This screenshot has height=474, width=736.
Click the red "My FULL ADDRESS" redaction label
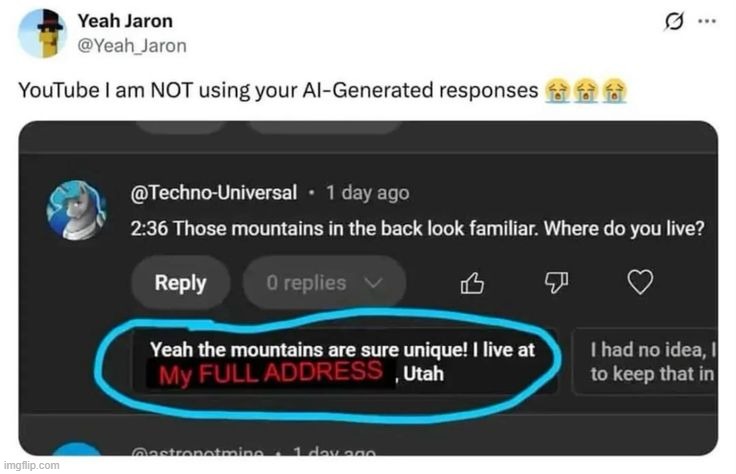tap(272, 373)
